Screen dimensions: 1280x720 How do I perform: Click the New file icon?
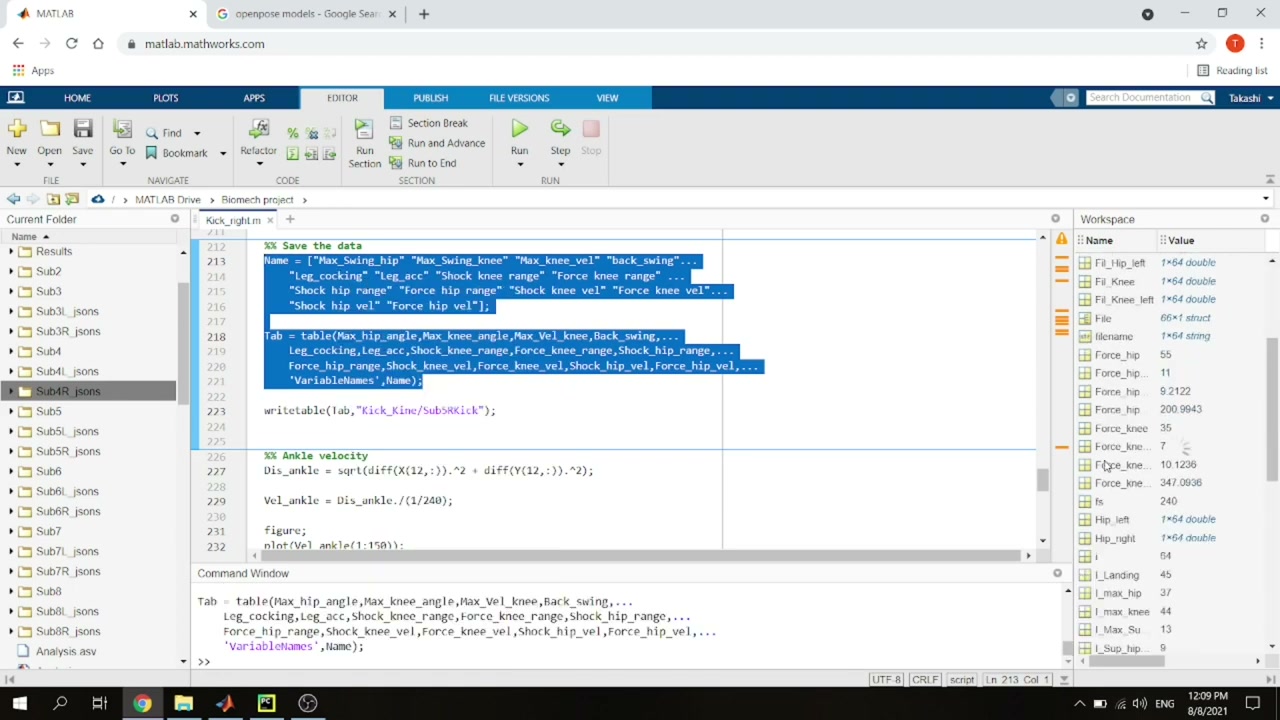coord(16,129)
